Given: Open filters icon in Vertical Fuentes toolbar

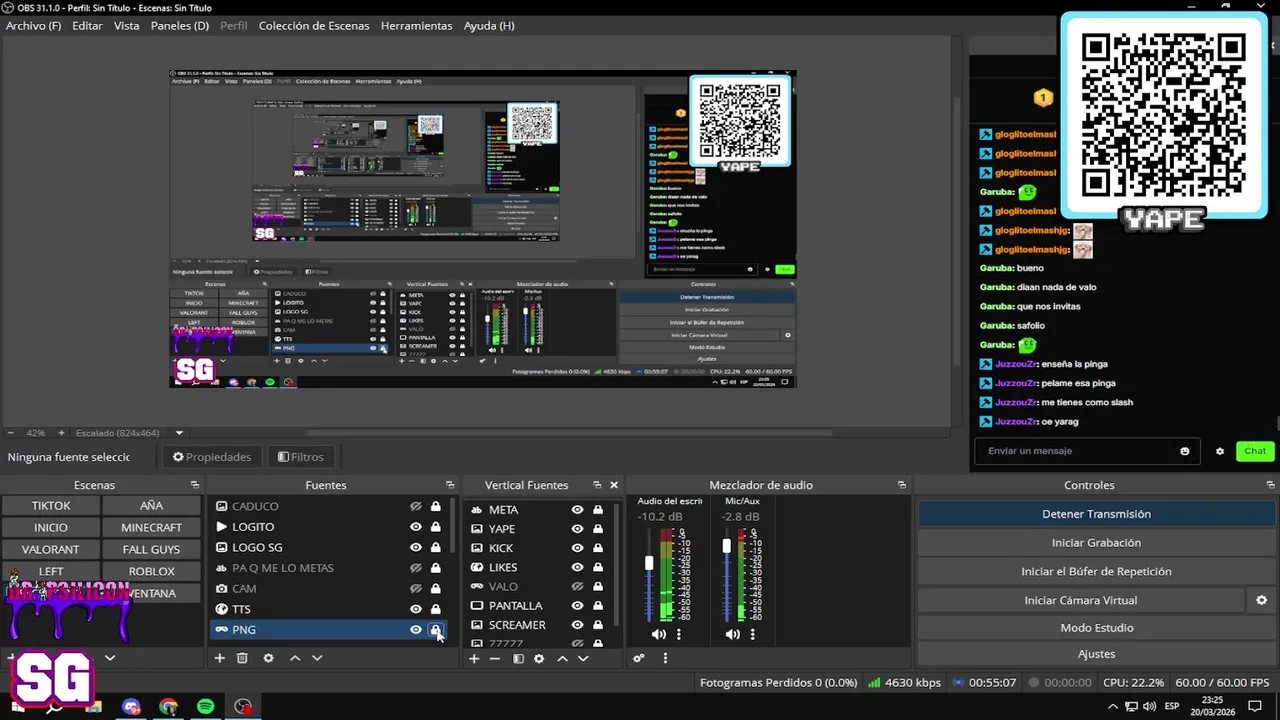Looking at the screenshot, I should coord(518,659).
